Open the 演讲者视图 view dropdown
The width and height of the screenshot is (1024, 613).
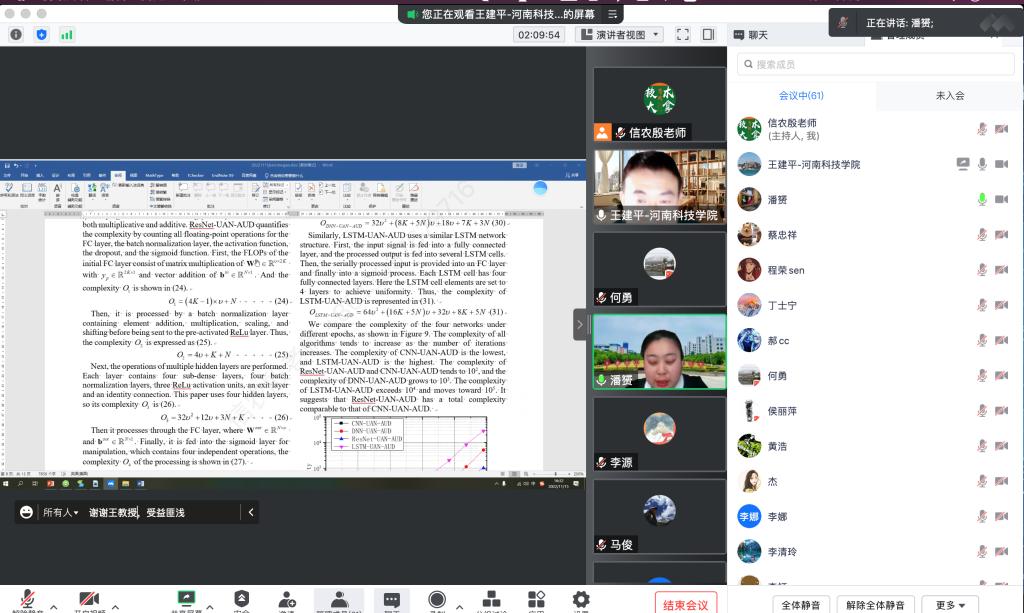(620, 34)
